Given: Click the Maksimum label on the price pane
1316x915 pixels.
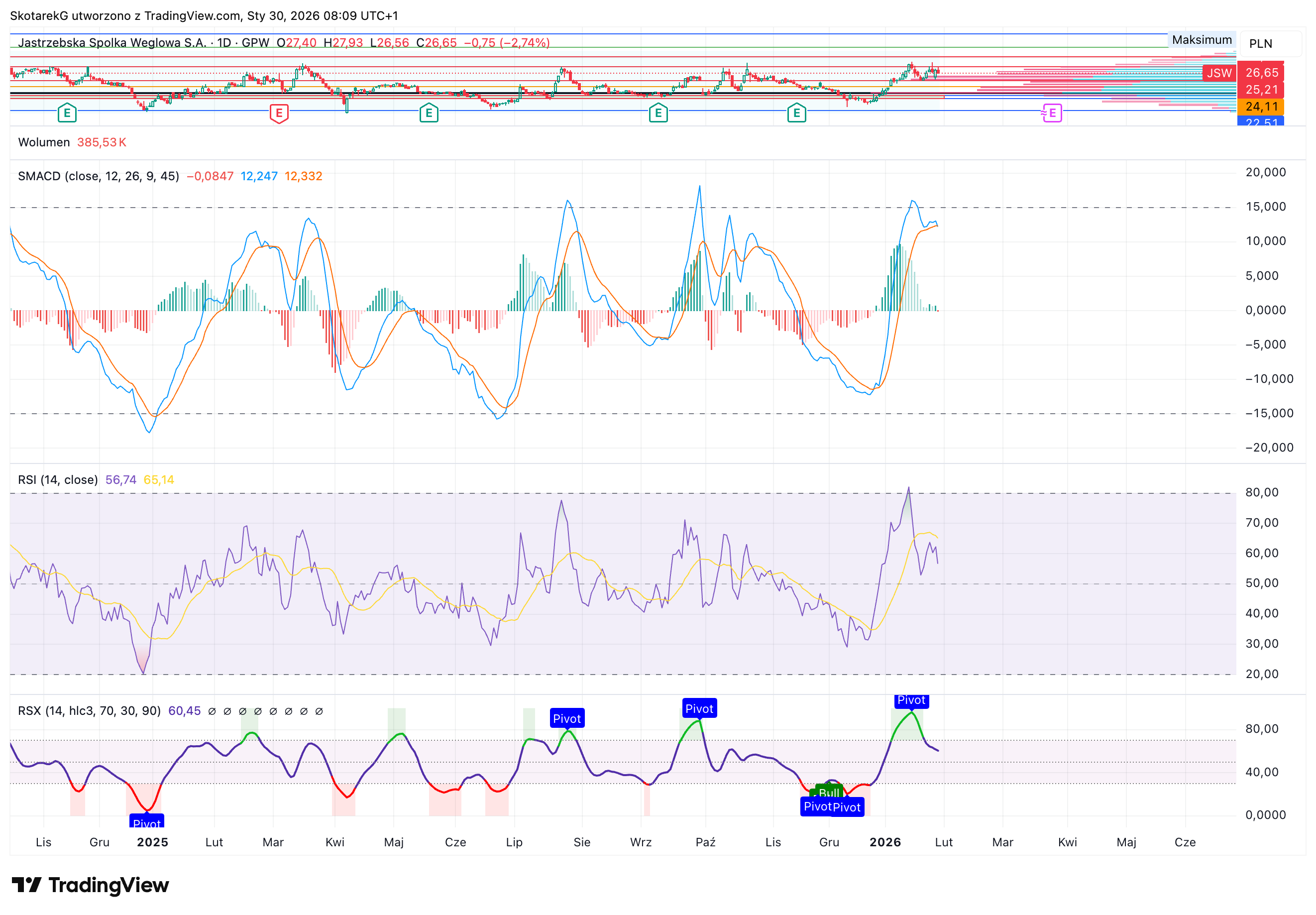Looking at the screenshot, I should pyautogui.click(x=1202, y=39).
